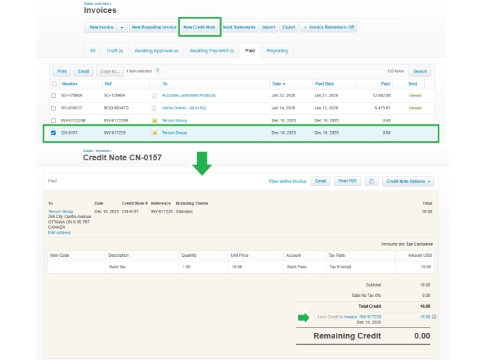The height and width of the screenshot is (360, 480).
Task: Click the Bank fee description cell
Action: pyautogui.click(x=117, y=267)
